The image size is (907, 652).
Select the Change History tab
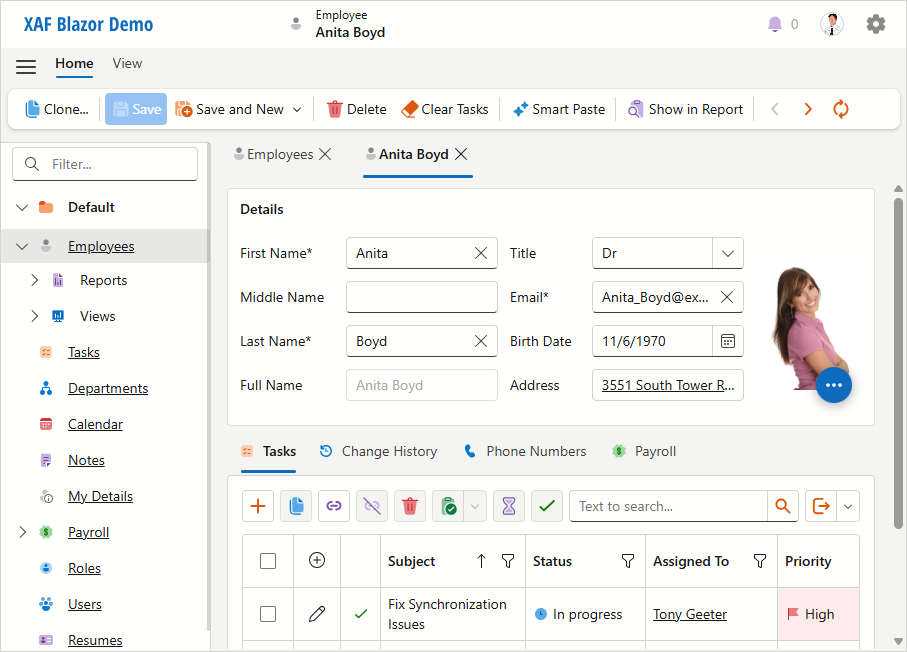click(378, 451)
